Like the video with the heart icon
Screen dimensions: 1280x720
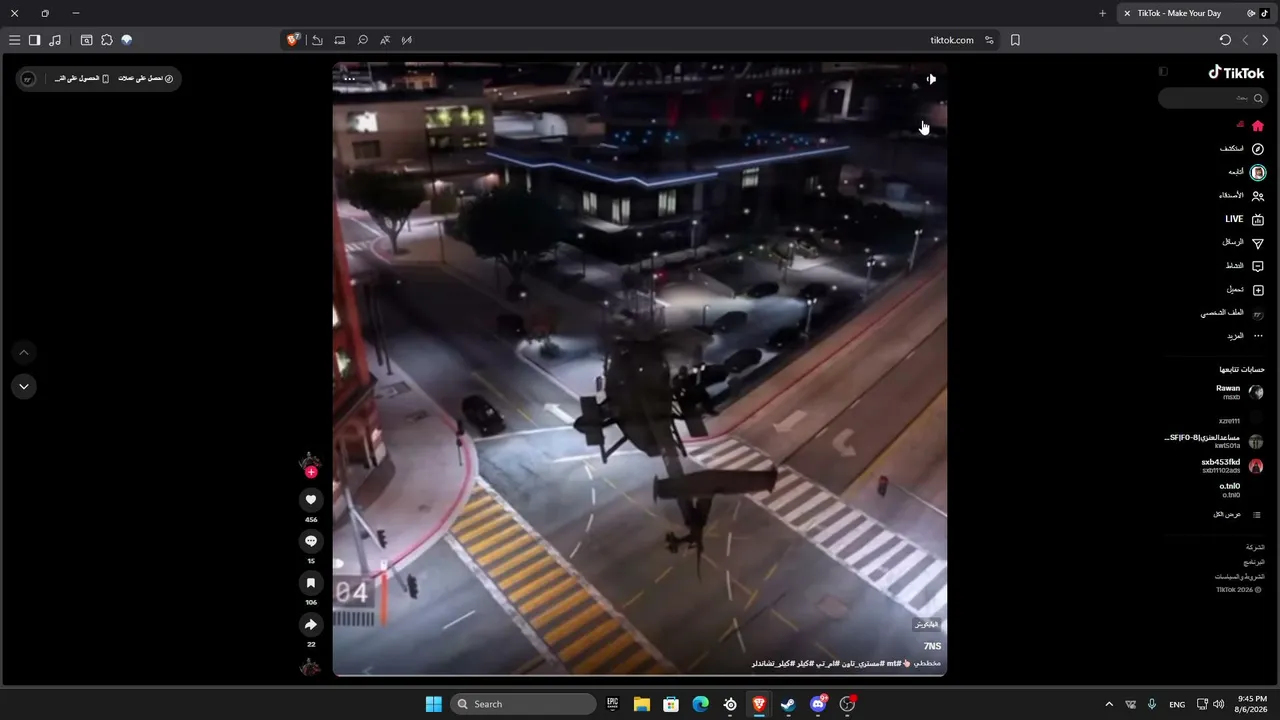(x=311, y=499)
